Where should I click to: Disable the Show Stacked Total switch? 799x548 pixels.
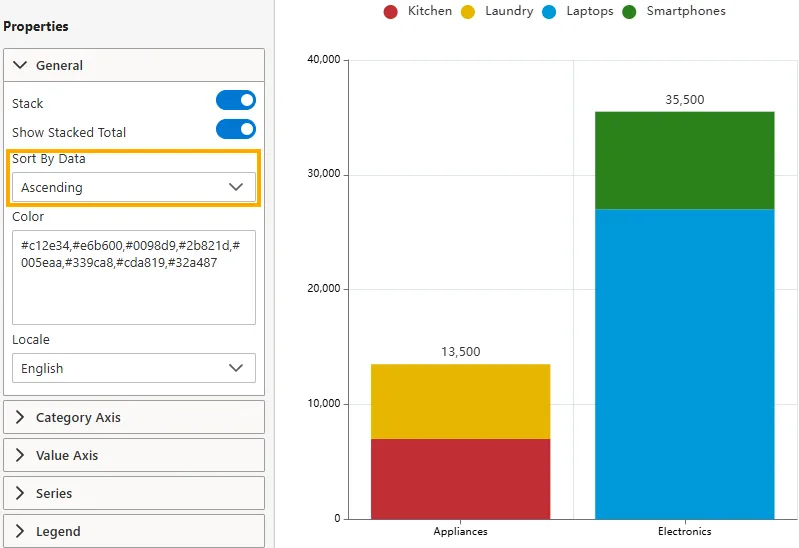point(236,129)
